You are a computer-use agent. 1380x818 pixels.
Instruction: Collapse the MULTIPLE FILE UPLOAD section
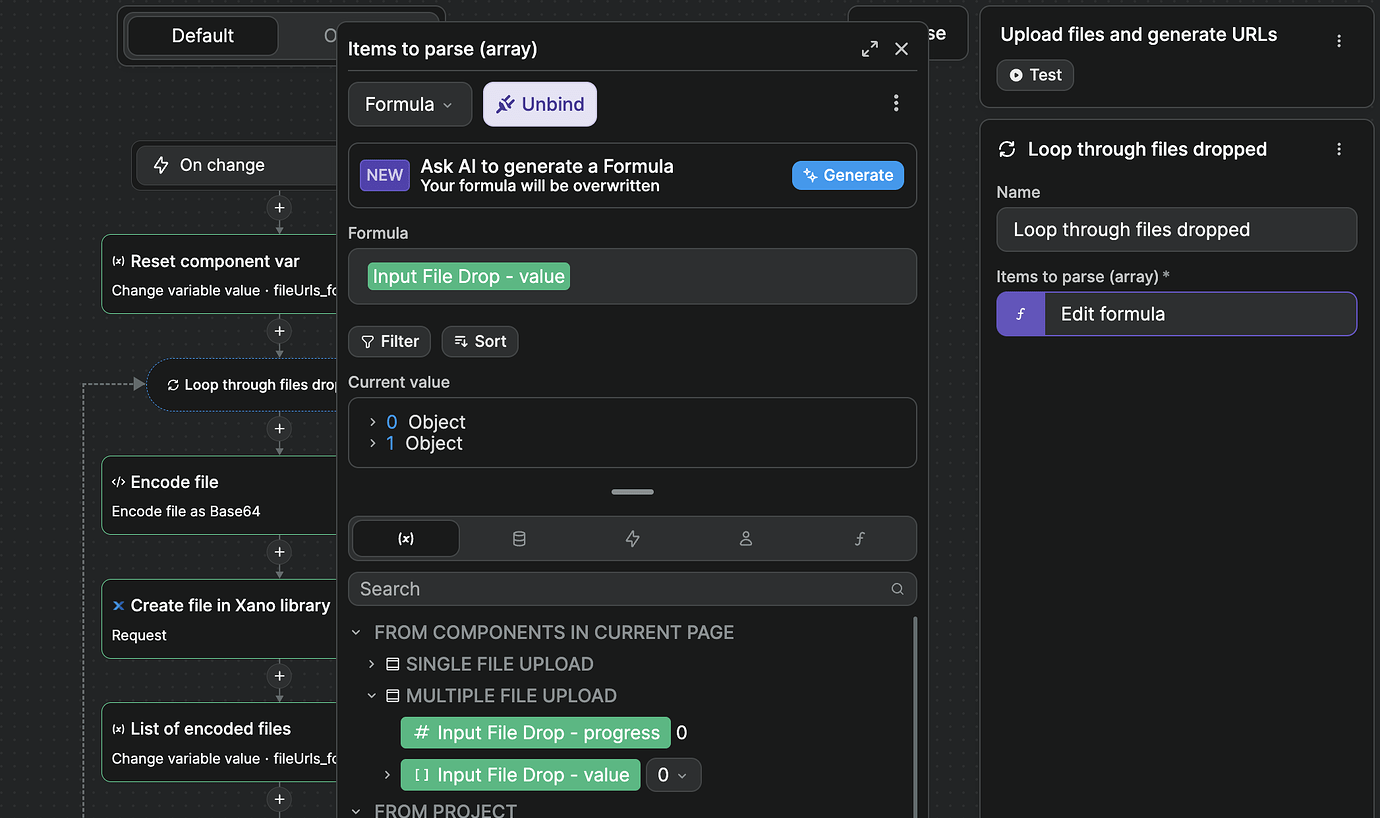coord(372,696)
